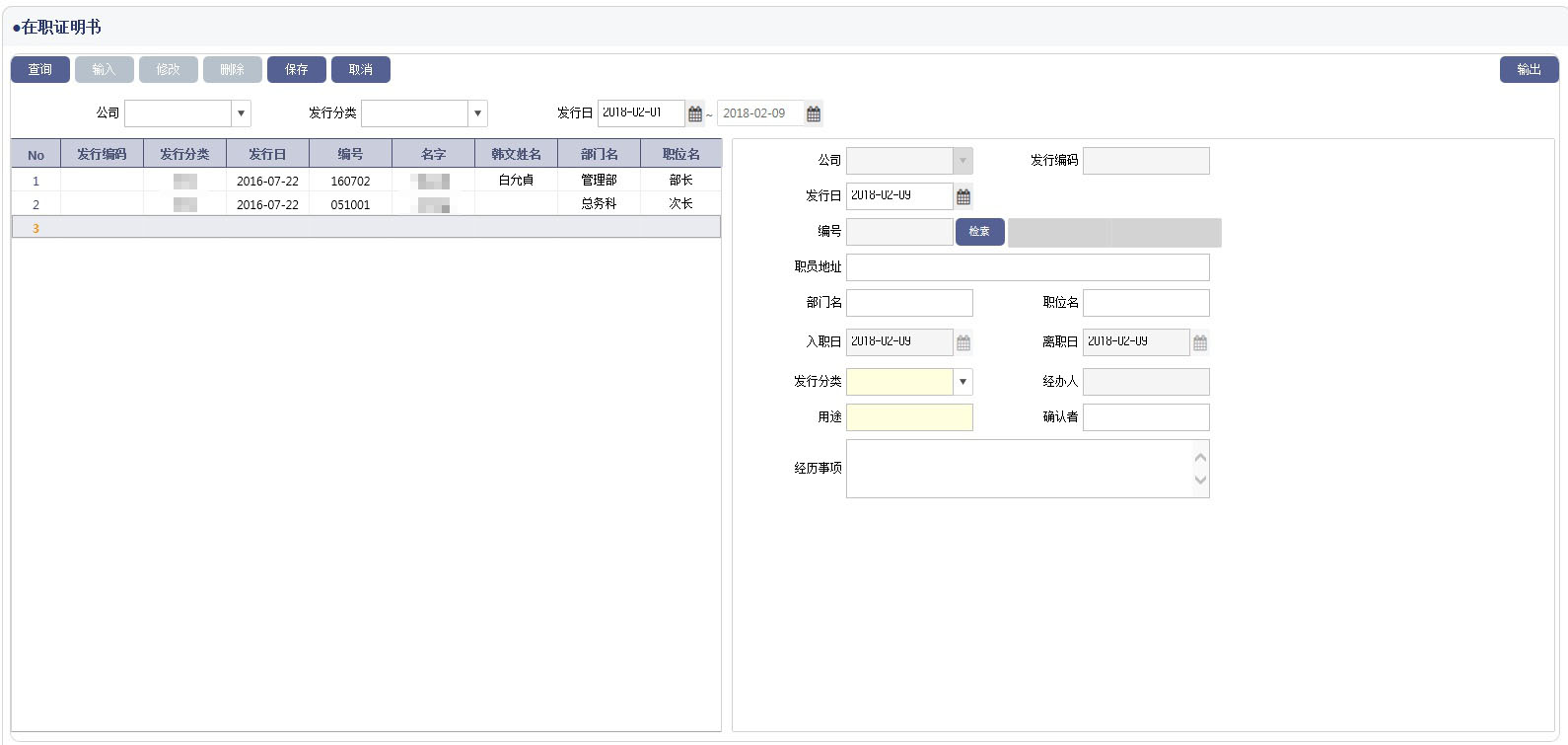Click the 检索 search button
This screenshot has width=1568, height=745.
[979, 232]
